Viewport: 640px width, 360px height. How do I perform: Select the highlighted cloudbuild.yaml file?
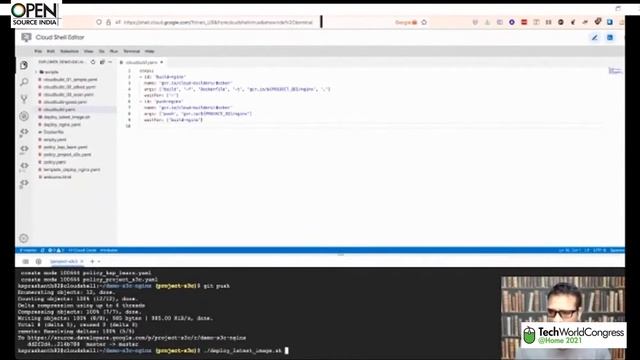(x=60, y=110)
